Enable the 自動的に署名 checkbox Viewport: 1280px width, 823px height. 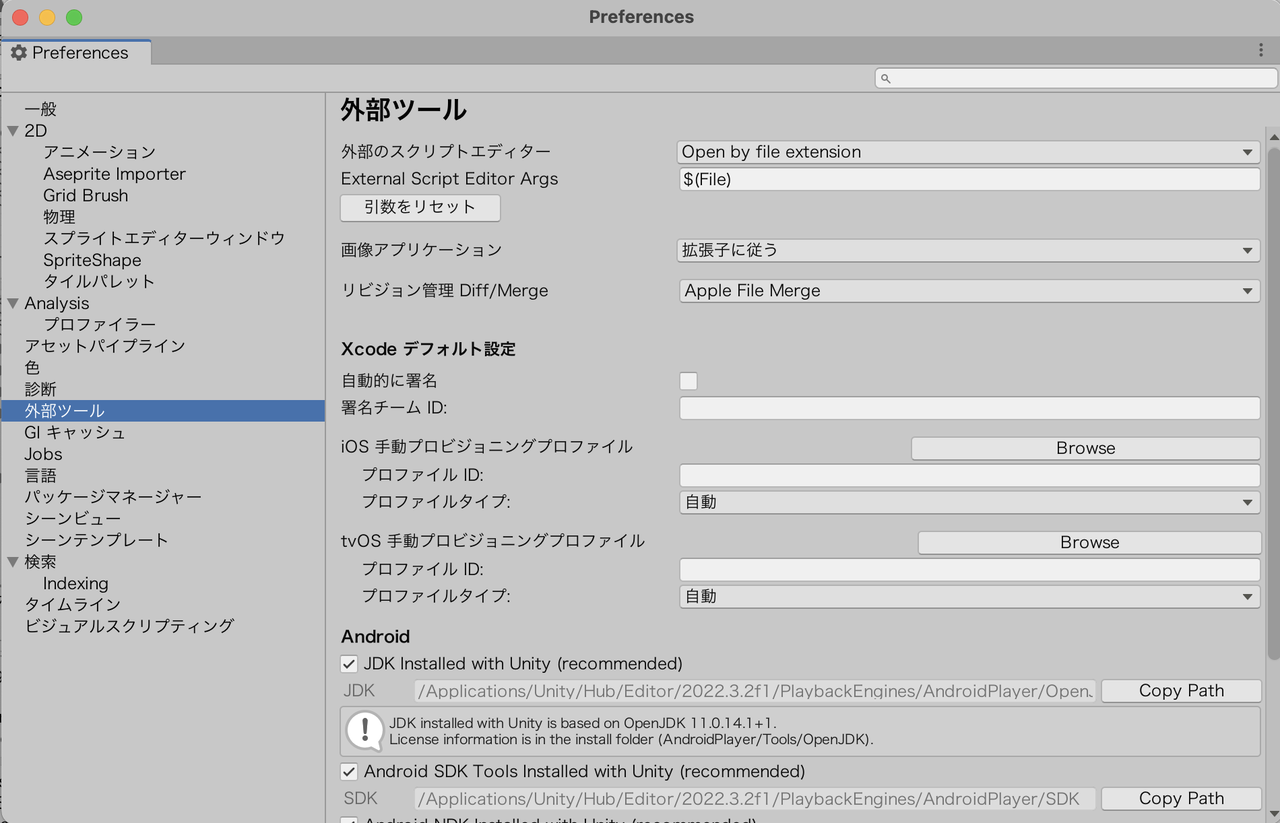point(688,380)
